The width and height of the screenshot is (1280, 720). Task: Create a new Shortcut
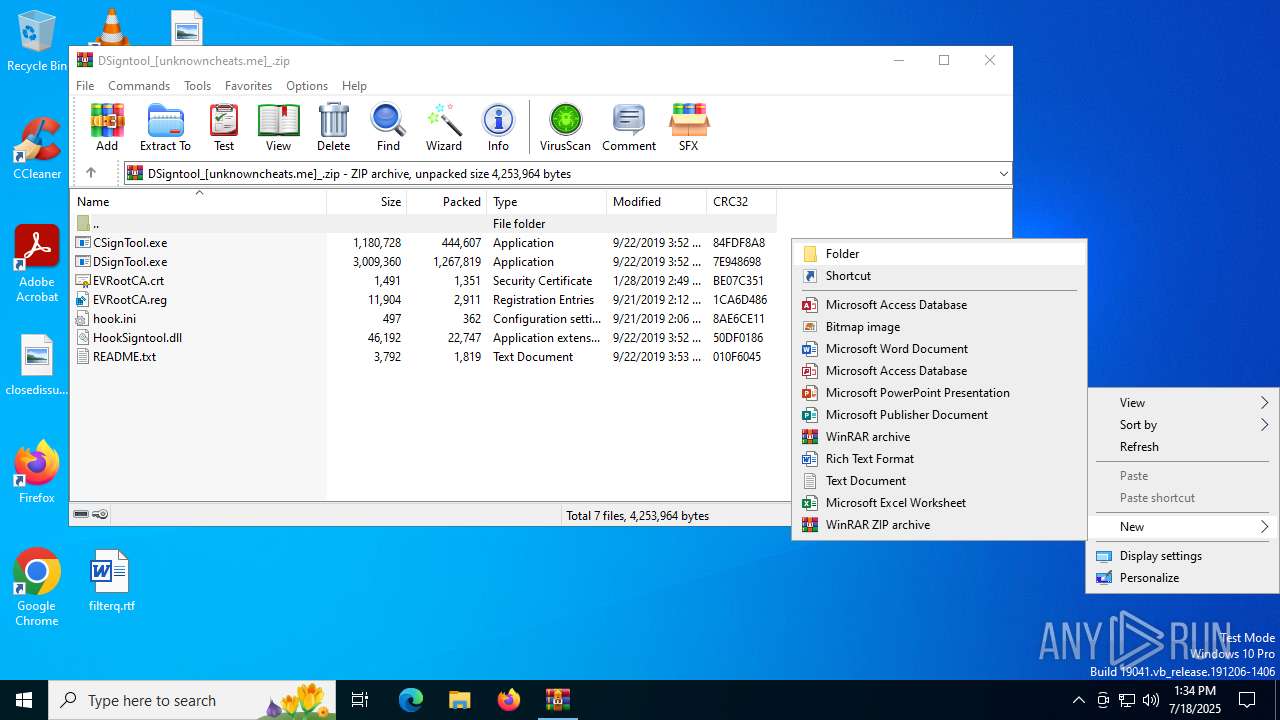tap(939, 276)
